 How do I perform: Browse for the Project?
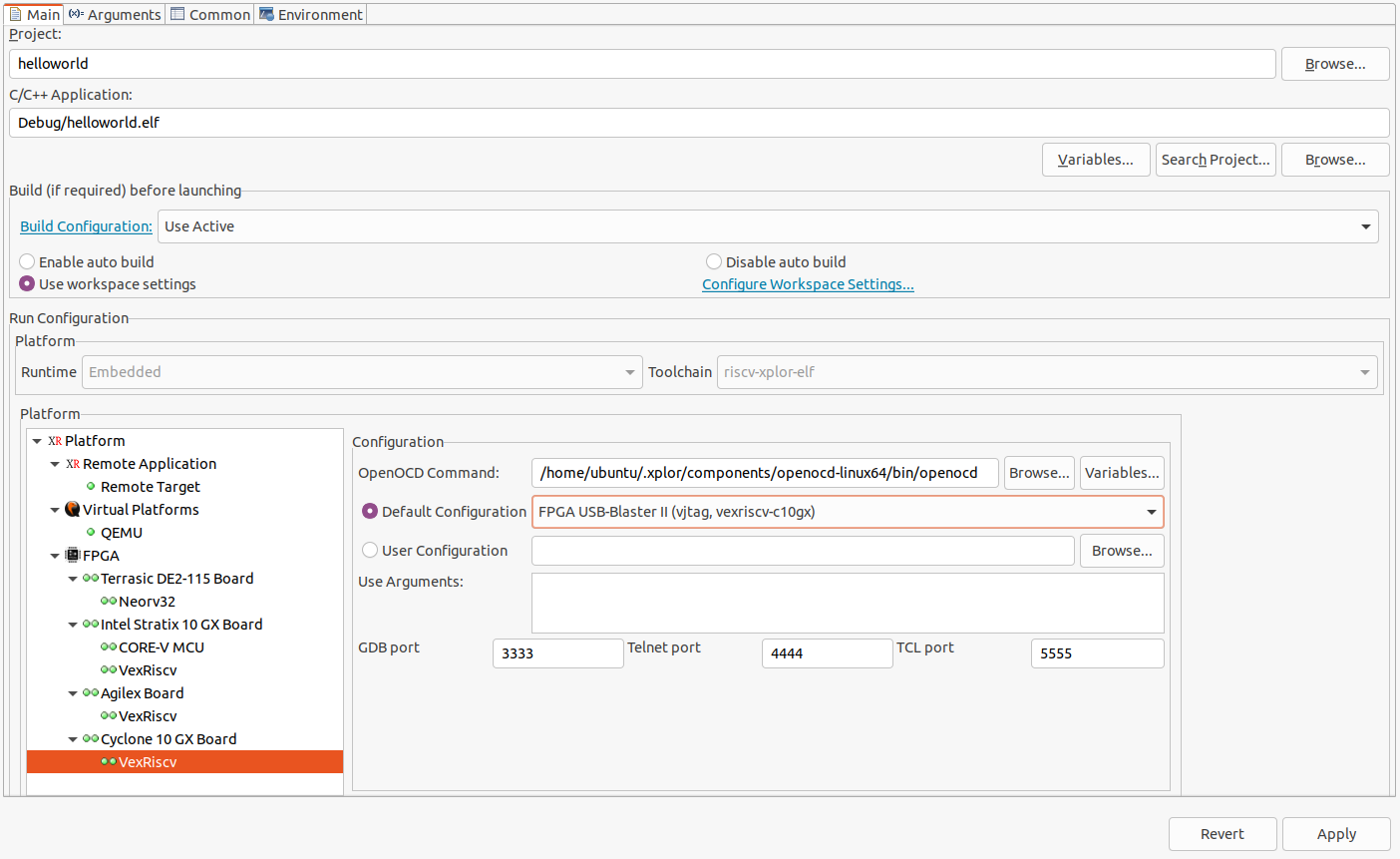[x=1335, y=64]
